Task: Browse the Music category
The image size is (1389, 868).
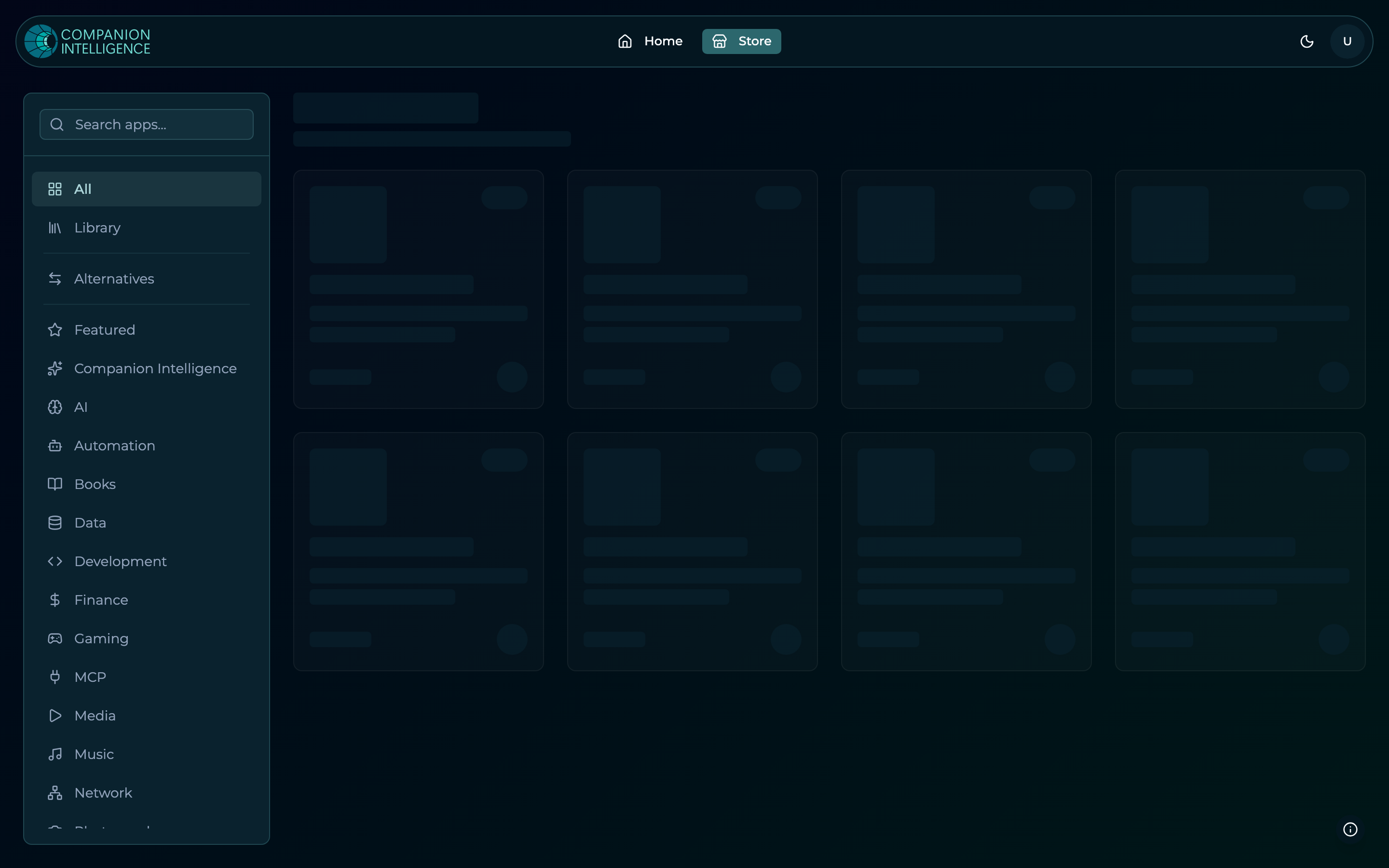Action: click(146, 754)
